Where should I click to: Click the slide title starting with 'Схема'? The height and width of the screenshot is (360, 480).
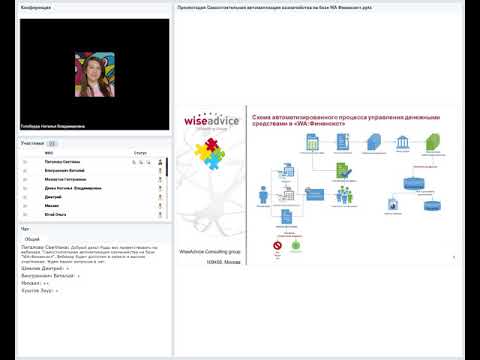click(x=346, y=120)
